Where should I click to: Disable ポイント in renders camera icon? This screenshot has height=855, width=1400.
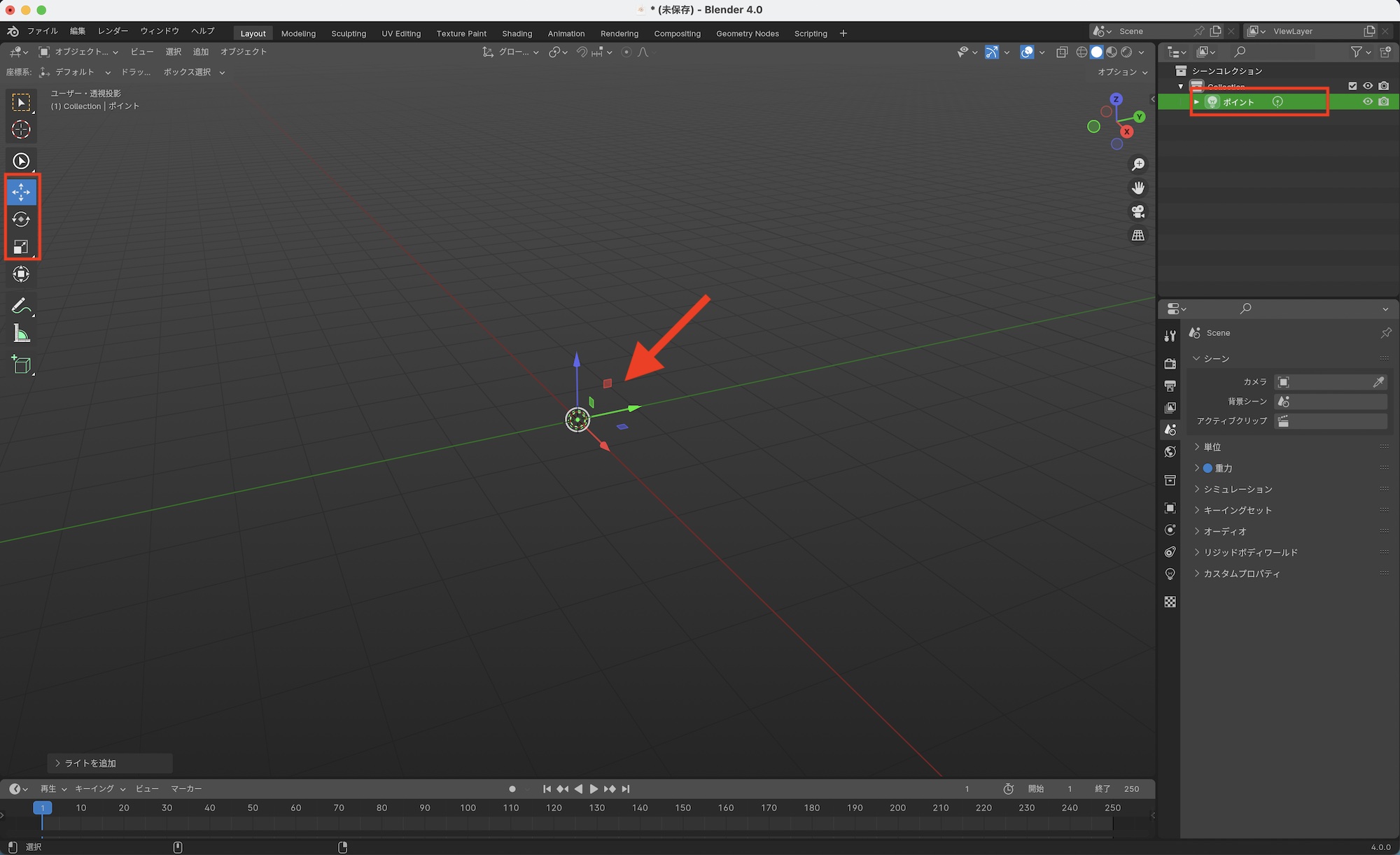1384,101
